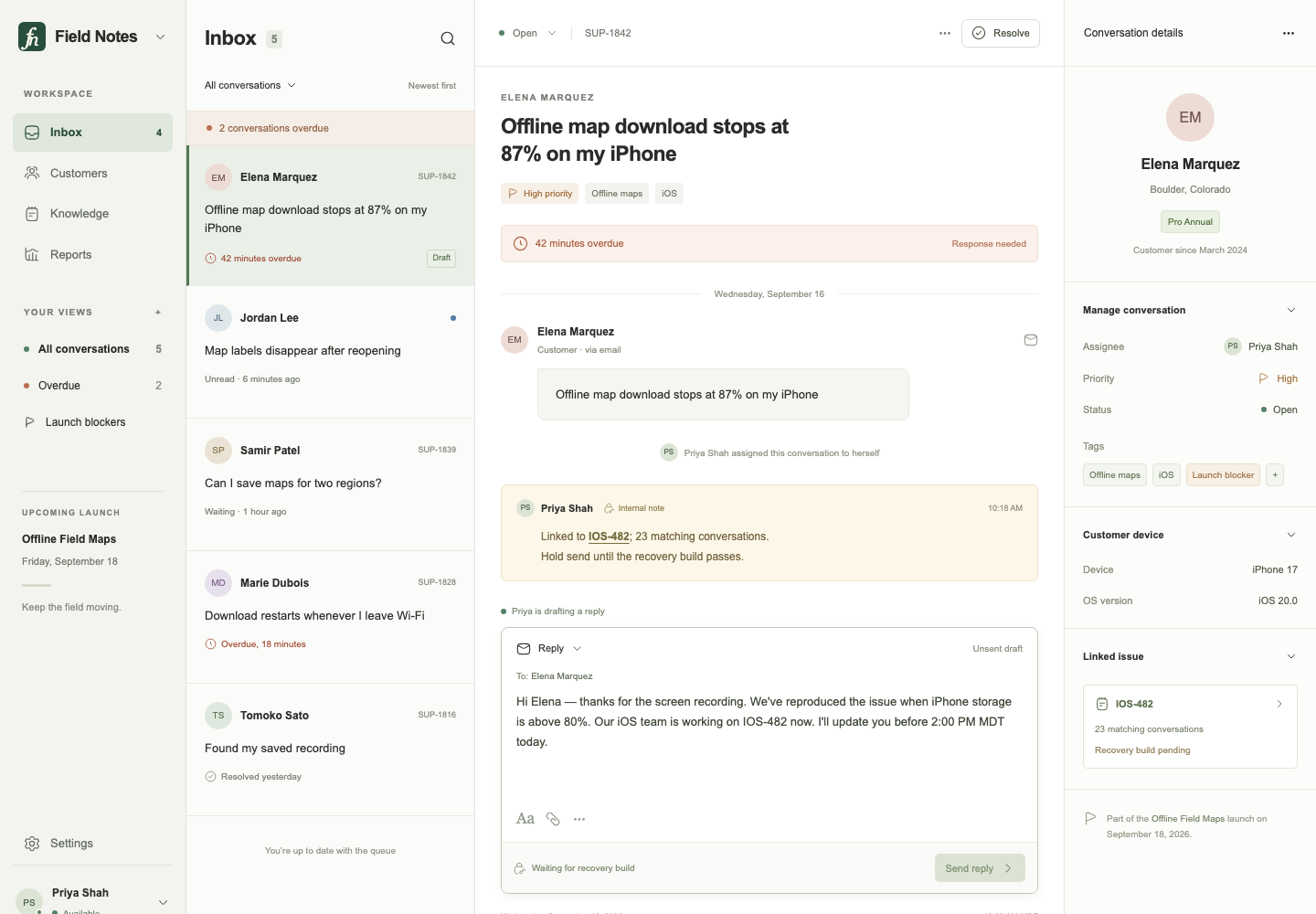The image size is (1316, 914).
Task: Add a new view with plus icon
Action: pyautogui.click(x=158, y=313)
